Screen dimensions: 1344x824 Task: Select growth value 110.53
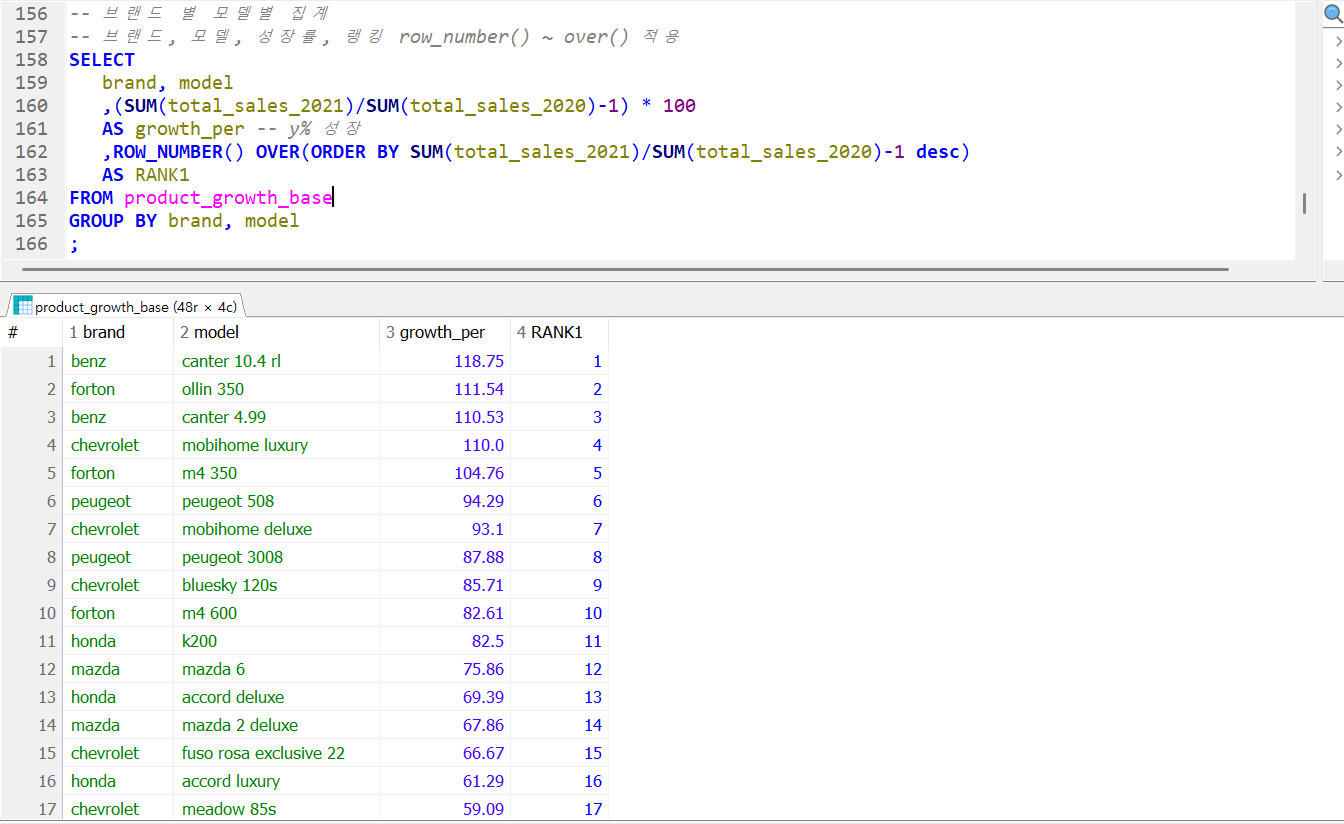pyautogui.click(x=445, y=417)
